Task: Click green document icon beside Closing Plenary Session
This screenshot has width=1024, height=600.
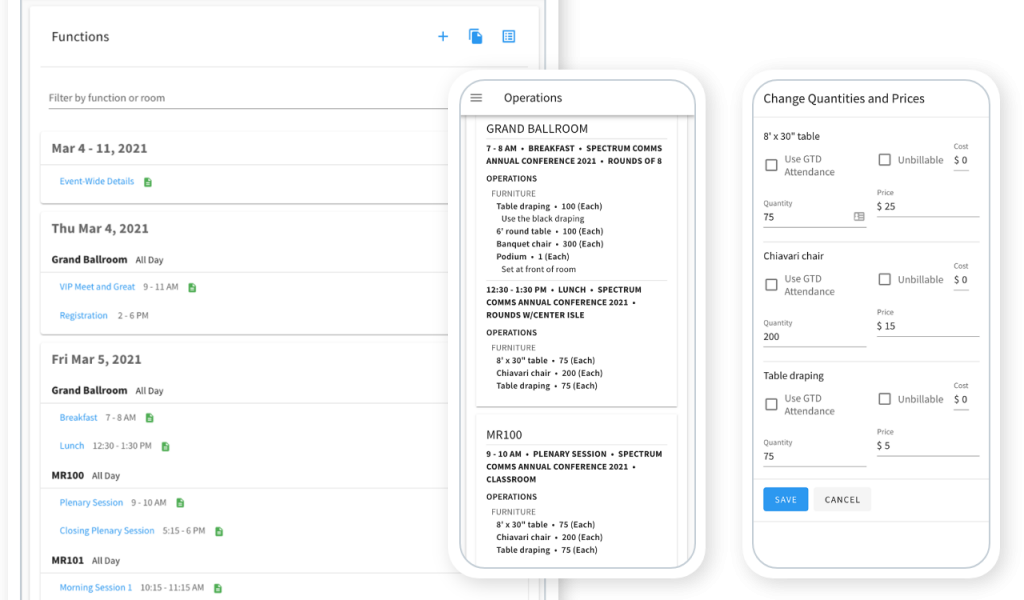Action: click(218, 532)
